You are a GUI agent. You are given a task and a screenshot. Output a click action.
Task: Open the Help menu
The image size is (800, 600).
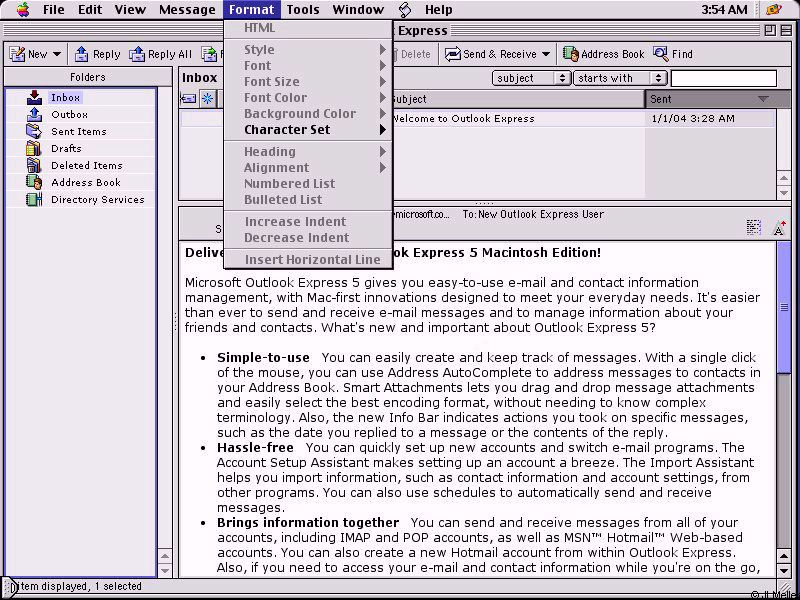[439, 9]
